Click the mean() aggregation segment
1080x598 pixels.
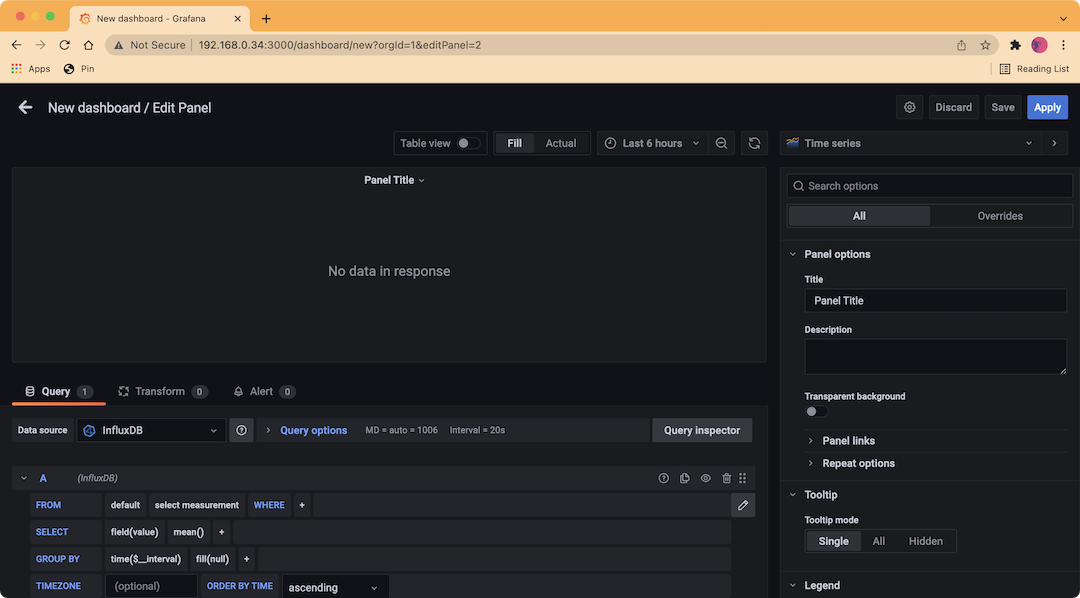pyautogui.click(x=189, y=532)
